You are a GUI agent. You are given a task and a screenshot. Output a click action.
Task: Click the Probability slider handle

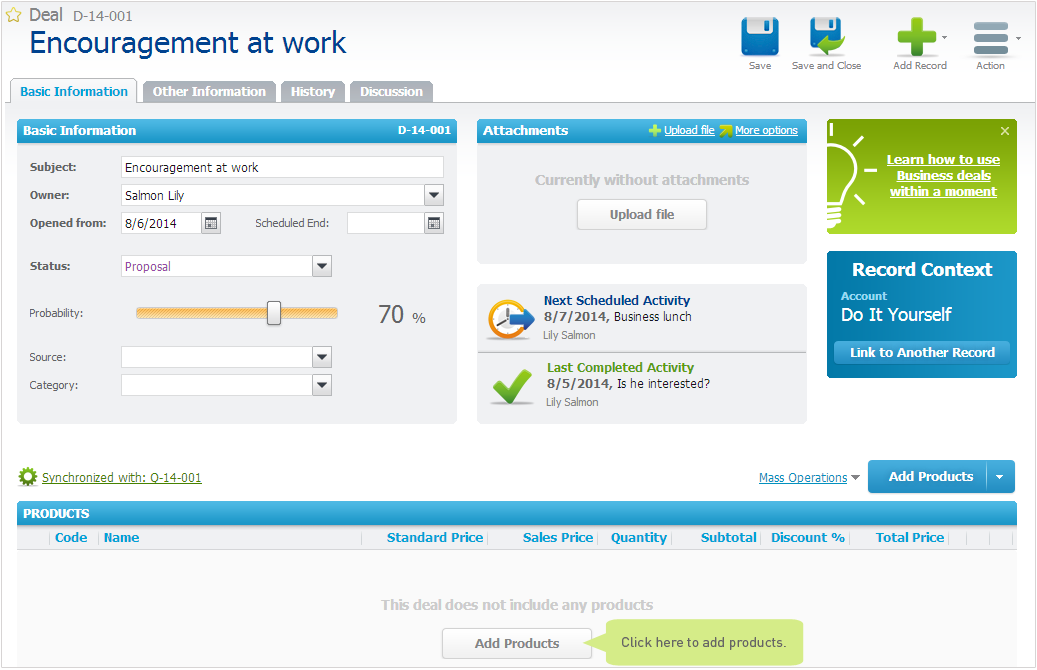click(274, 313)
